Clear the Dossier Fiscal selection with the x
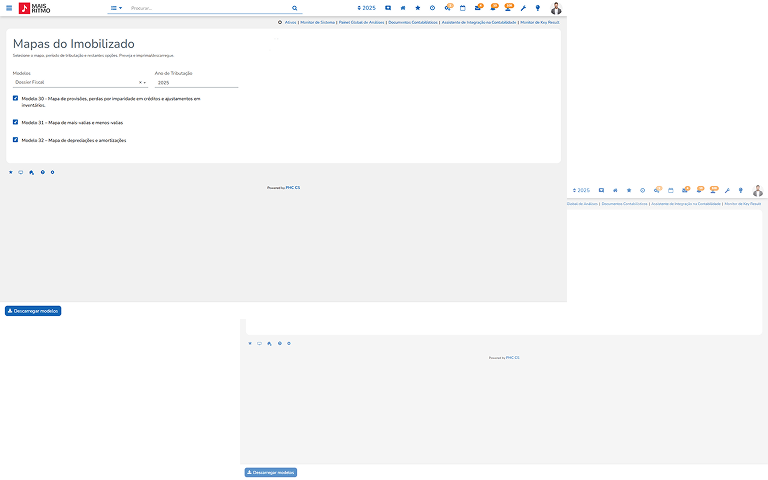This screenshot has height=480, width=768. [139, 82]
